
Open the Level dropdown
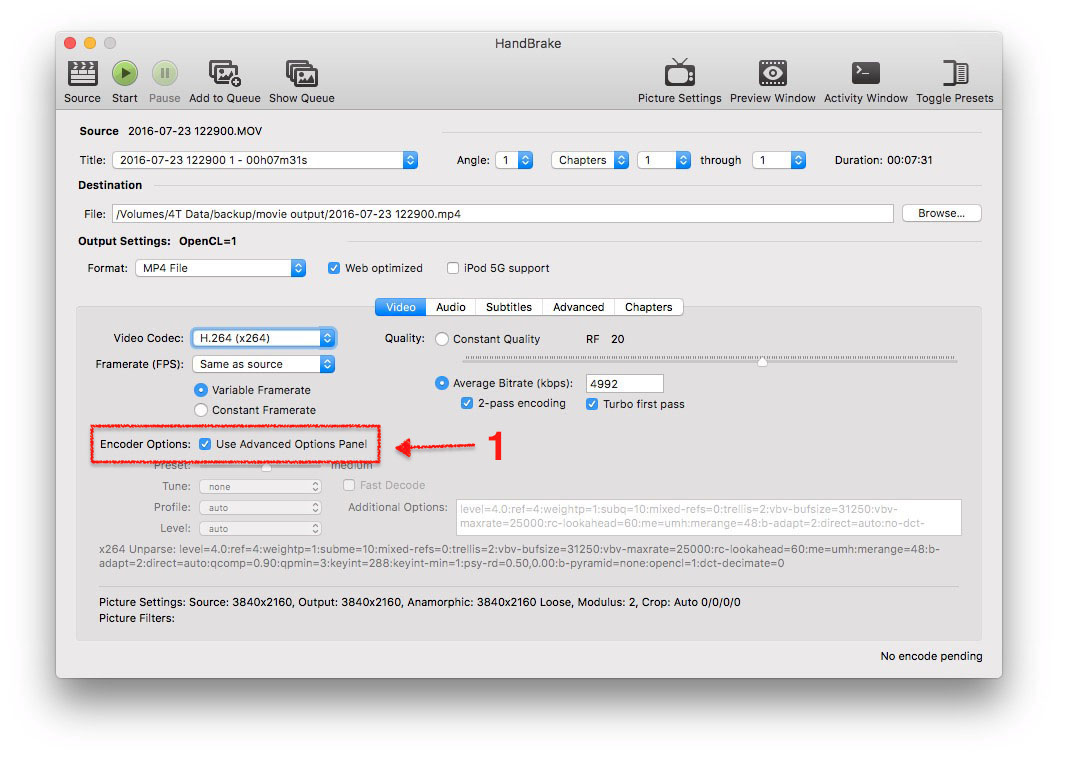click(x=260, y=529)
